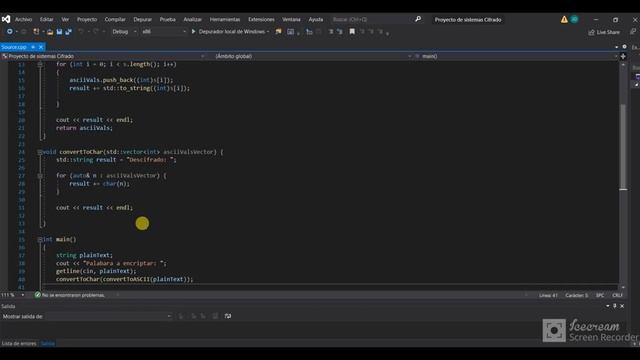Viewport: 640px width, 360px height.
Task: Open the Proyecto menu
Action: coord(87,19)
